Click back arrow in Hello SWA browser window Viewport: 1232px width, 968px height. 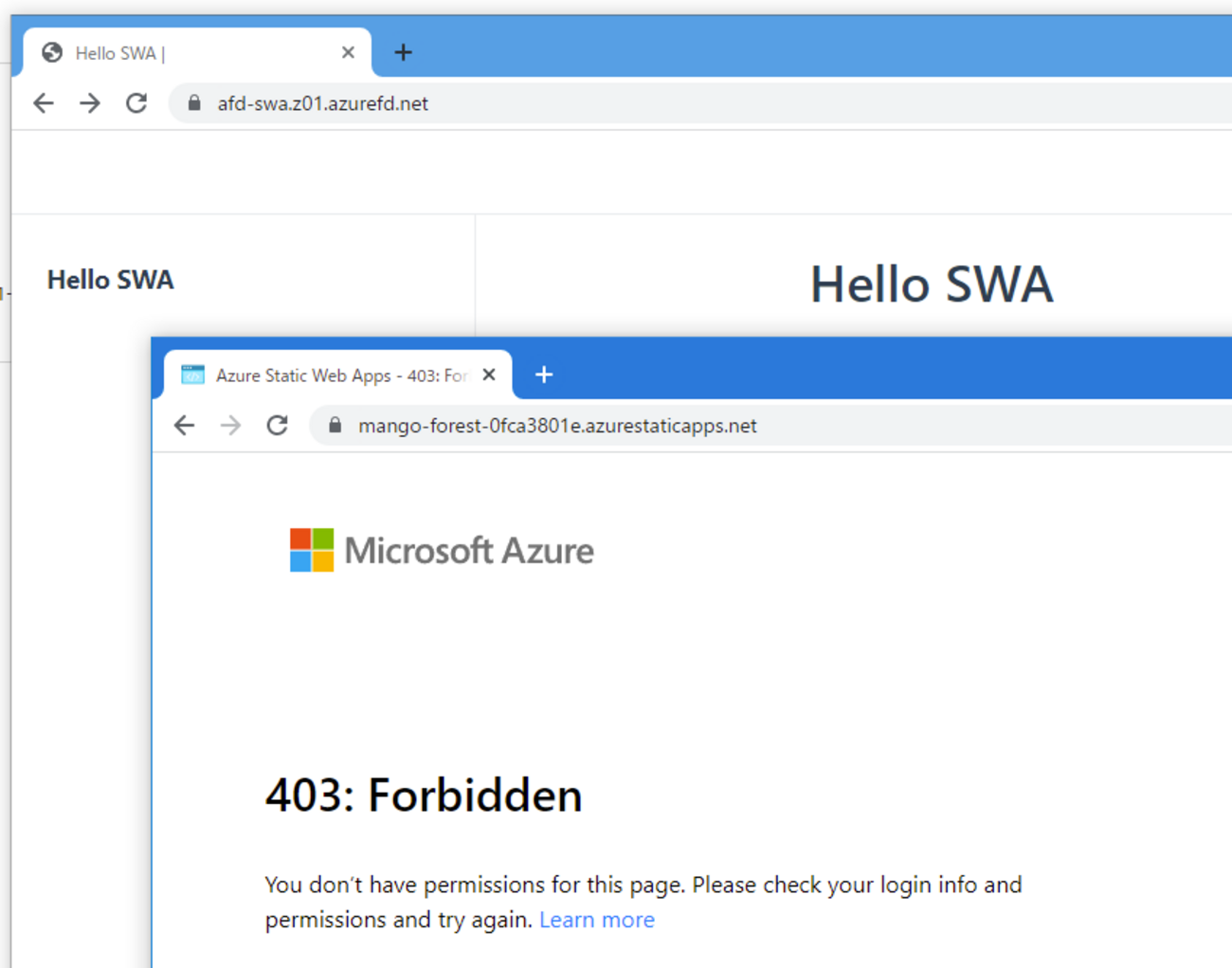[44, 103]
